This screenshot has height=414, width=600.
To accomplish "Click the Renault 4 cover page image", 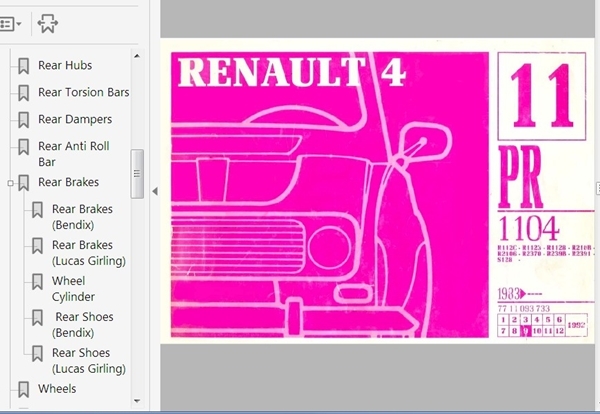I will click(x=377, y=191).
